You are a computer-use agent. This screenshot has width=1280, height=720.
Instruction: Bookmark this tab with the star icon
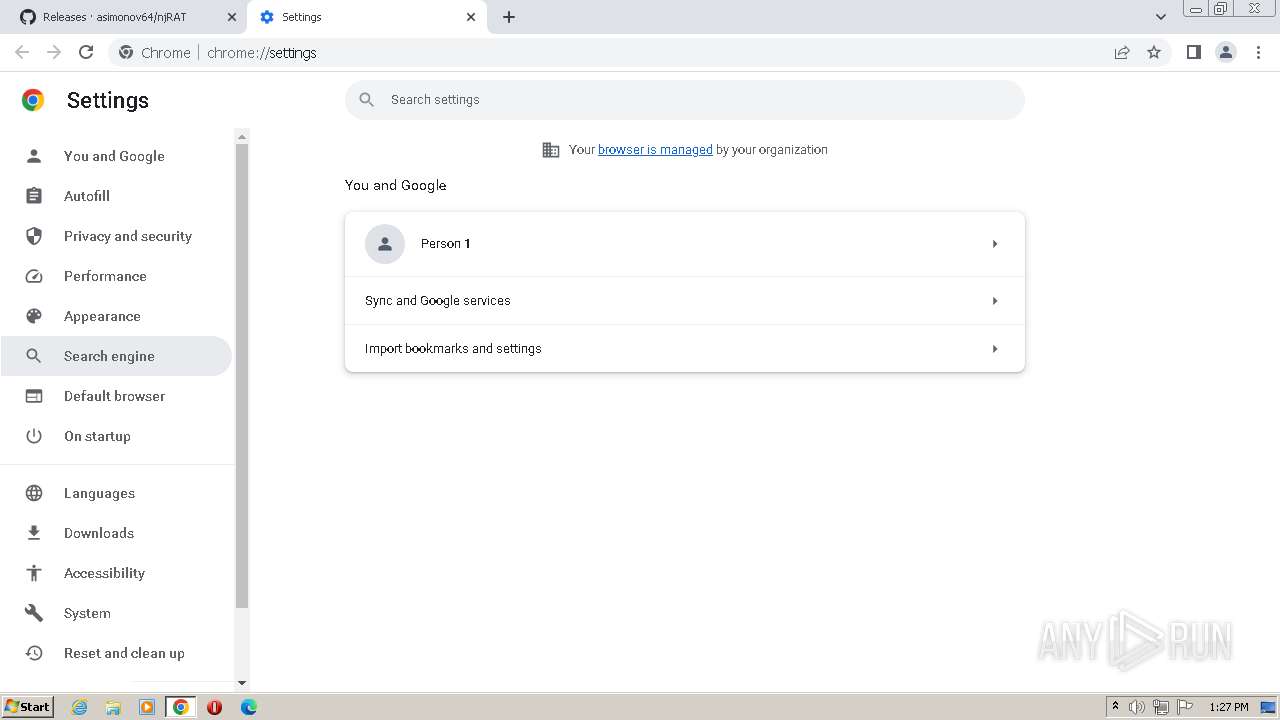coord(1154,52)
